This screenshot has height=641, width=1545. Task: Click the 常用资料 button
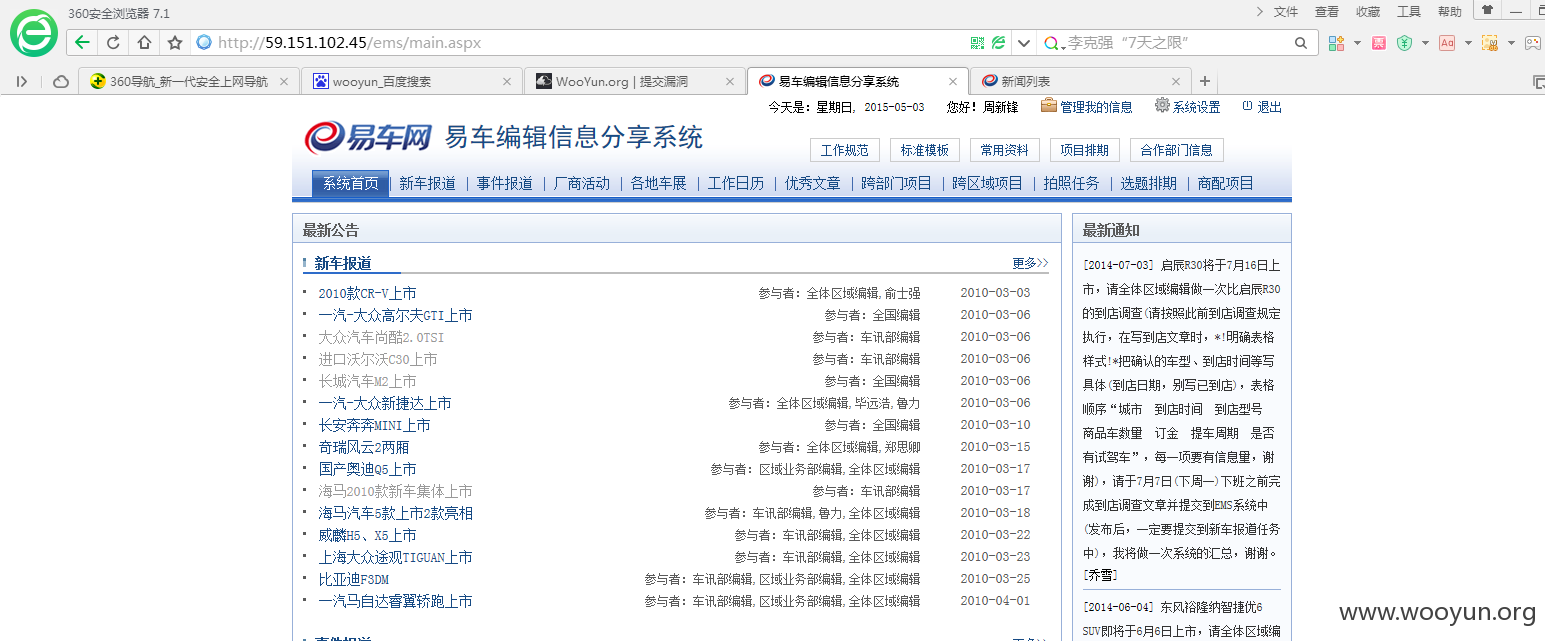[x=1005, y=150]
